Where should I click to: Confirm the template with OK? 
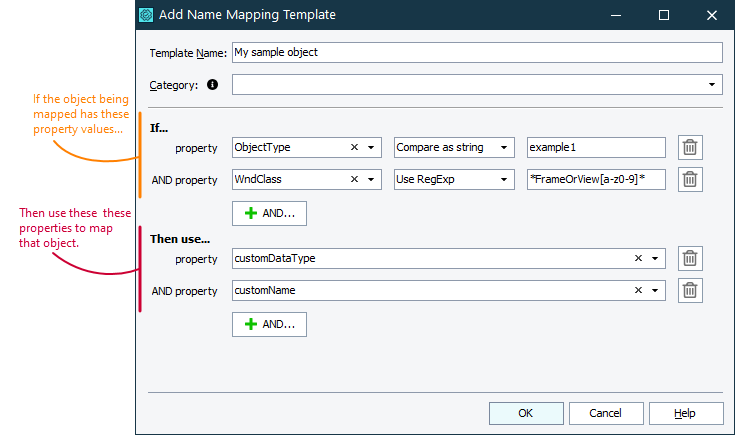coord(525,413)
